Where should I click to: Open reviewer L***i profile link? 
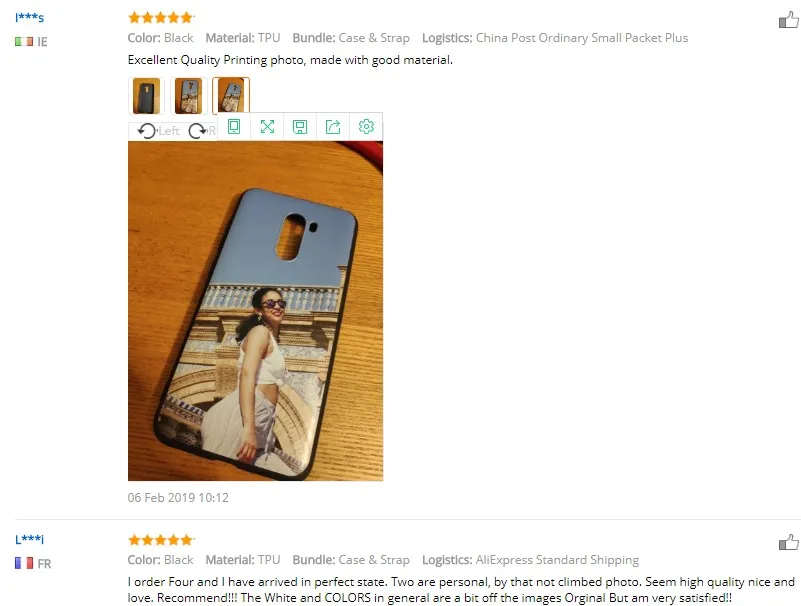click(x=30, y=539)
